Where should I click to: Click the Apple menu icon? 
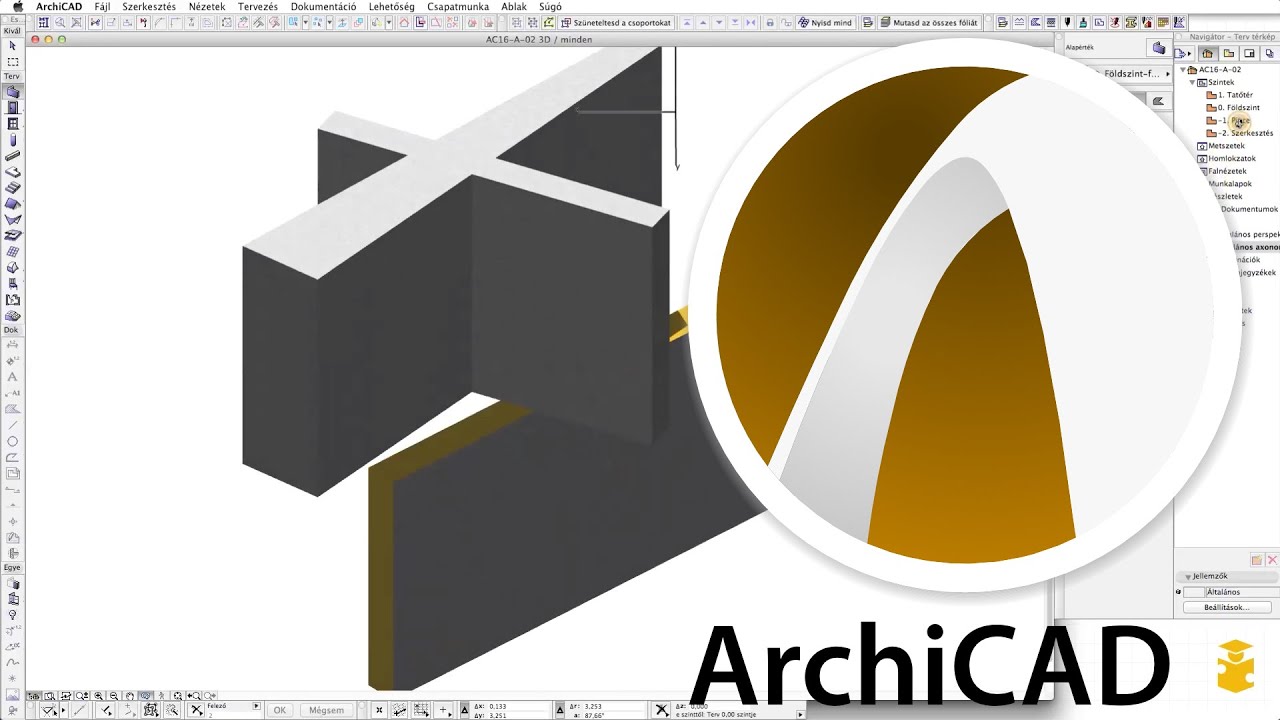[17, 6]
